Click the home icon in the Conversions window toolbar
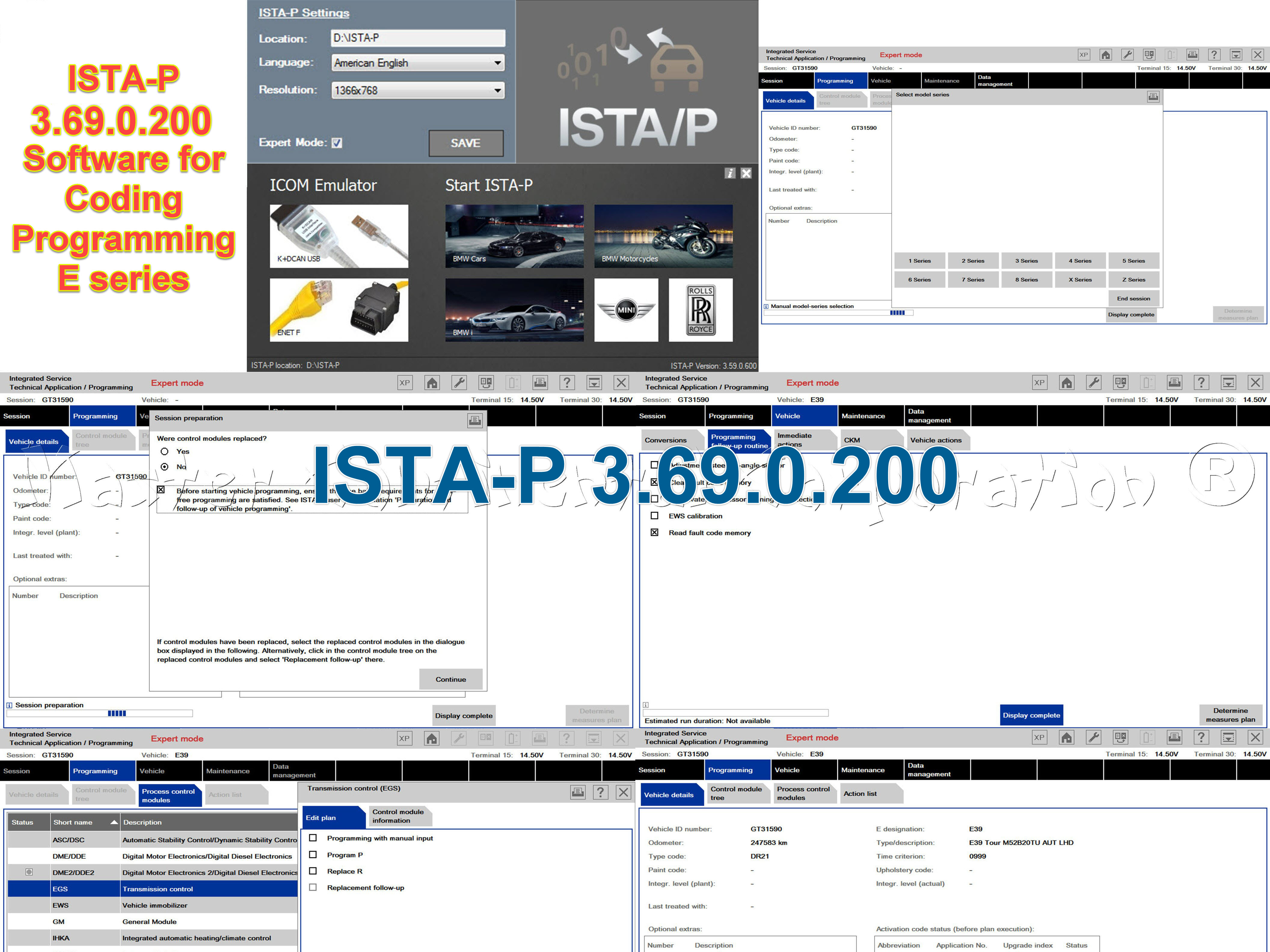The height and width of the screenshot is (952, 1270). click(1067, 383)
